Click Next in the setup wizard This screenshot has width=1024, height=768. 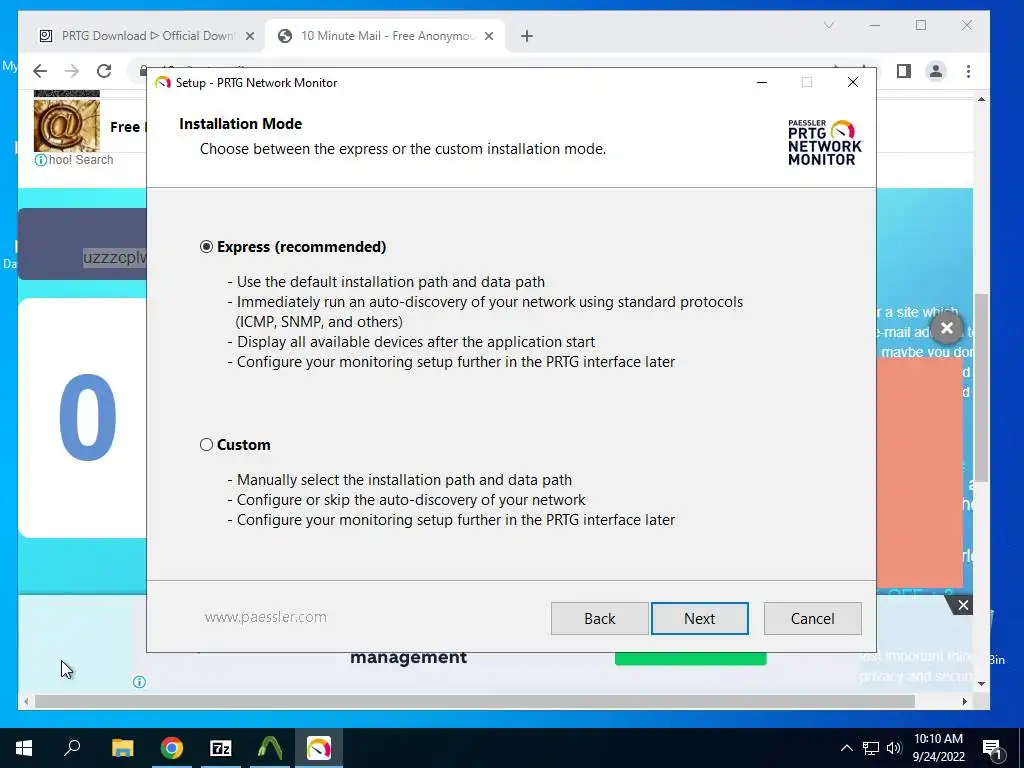[699, 618]
